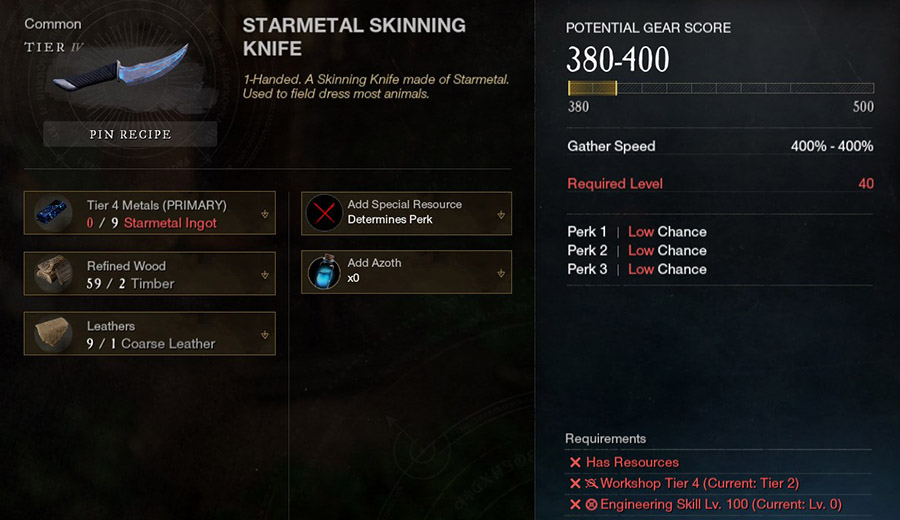Viewport: 900px width, 520px height.
Task: Open the Add Azoth dropdown arrow
Action: [x=501, y=273]
